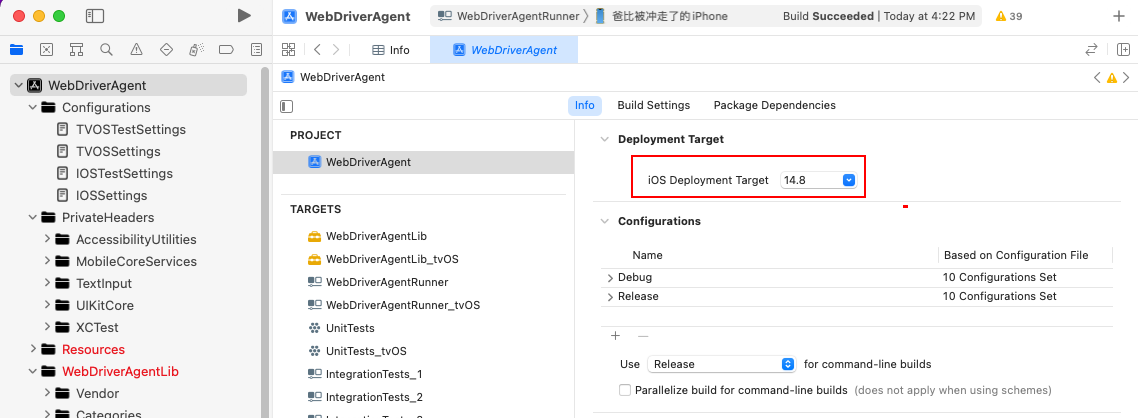Jump to previous issue chevron
Screen dimensions: 1138x418
[x=1098, y=77]
